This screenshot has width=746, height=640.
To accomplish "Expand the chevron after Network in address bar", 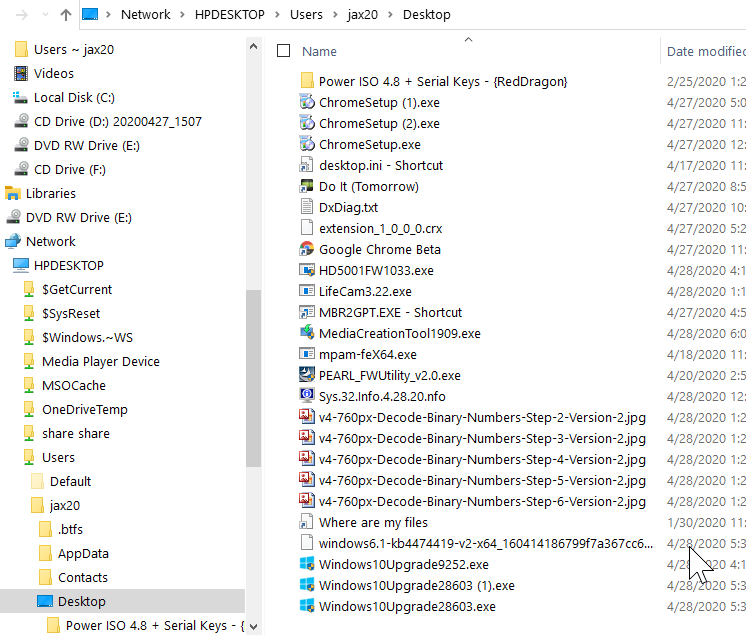I will 183,15.
